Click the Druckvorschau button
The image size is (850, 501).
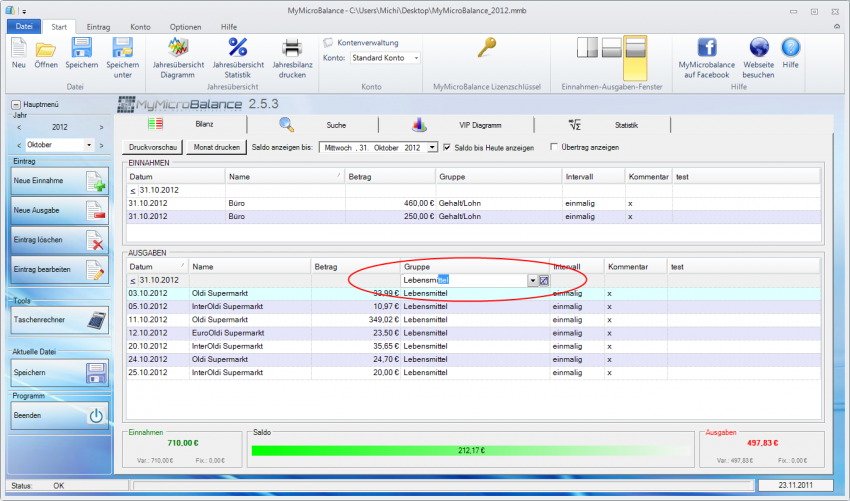[x=152, y=147]
